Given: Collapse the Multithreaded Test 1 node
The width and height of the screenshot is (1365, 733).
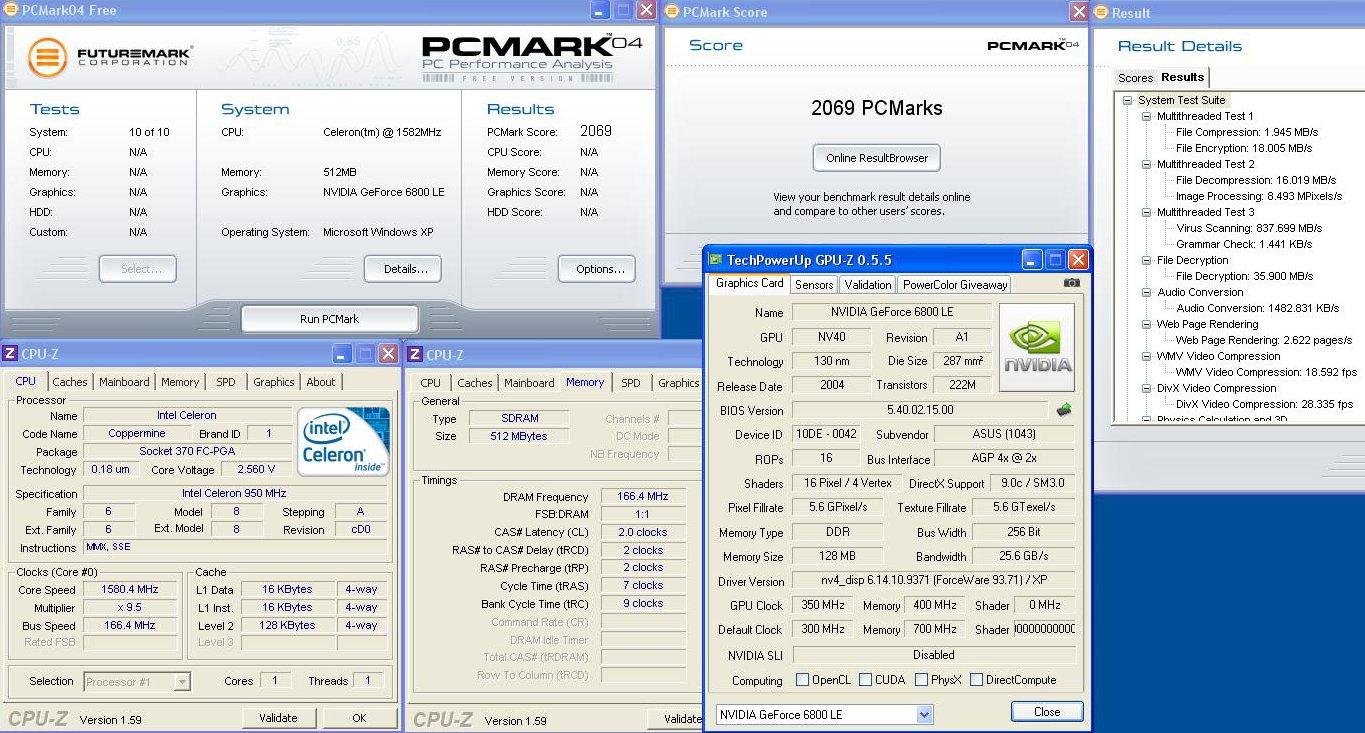Looking at the screenshot, I should tap(1147, 116).
